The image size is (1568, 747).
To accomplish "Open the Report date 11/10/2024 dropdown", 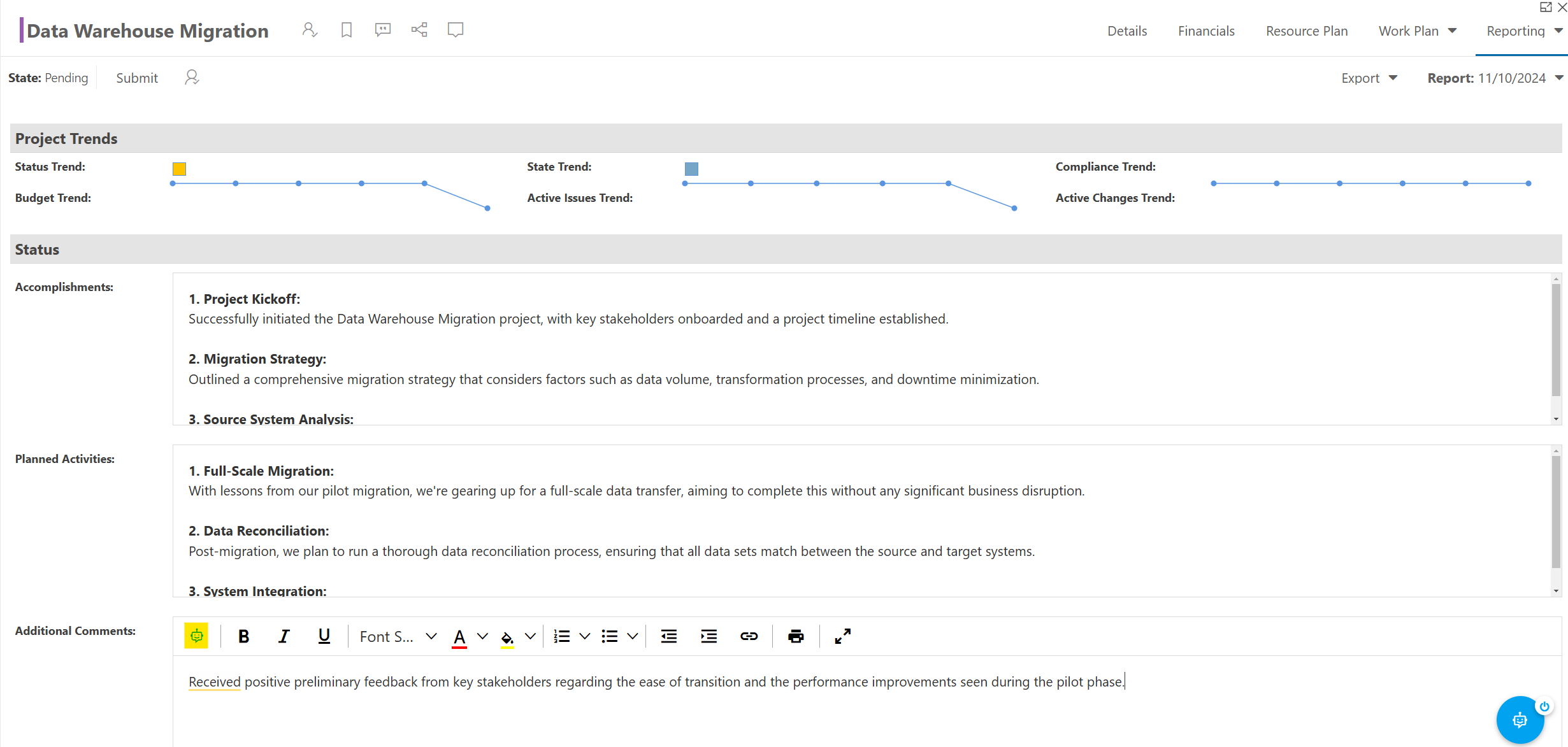I will point(1495,78).
